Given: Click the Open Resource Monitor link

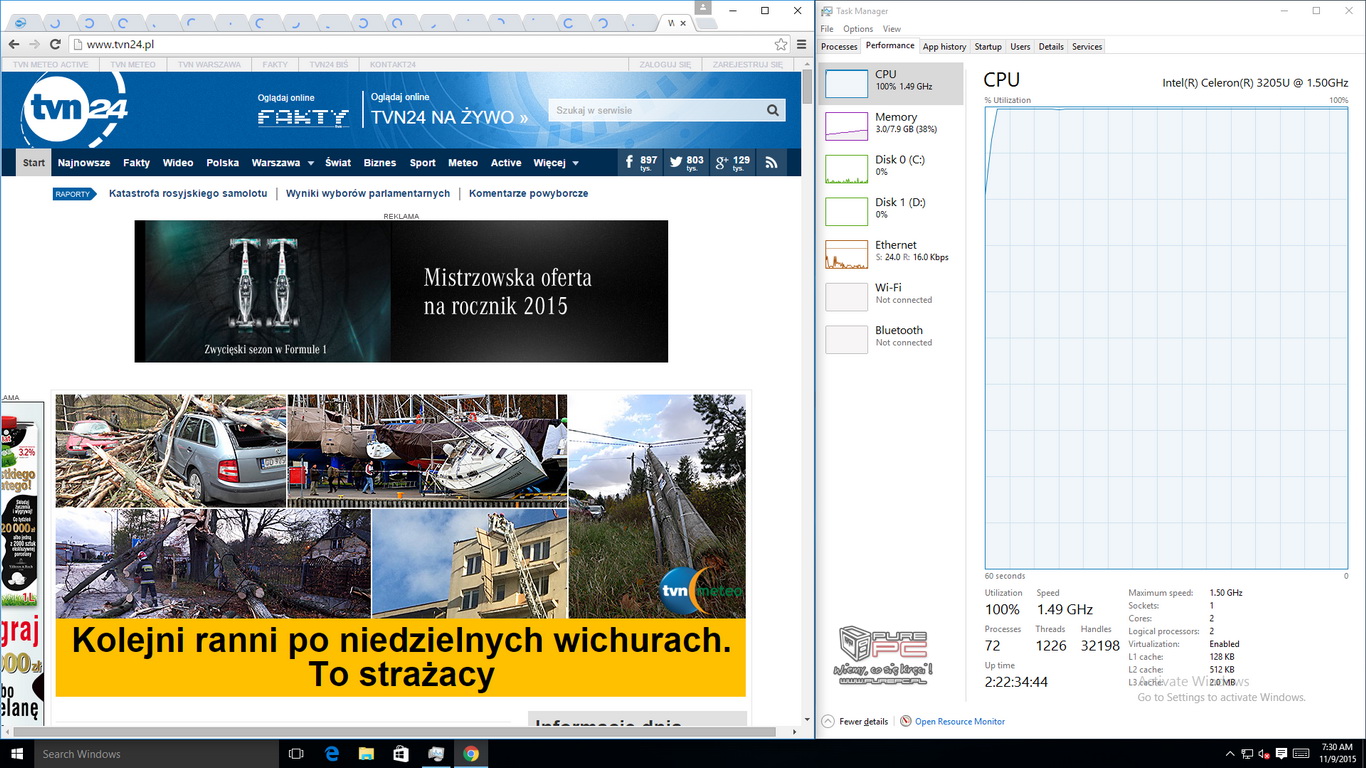Looking at the screenshot, I should (959, 721).
